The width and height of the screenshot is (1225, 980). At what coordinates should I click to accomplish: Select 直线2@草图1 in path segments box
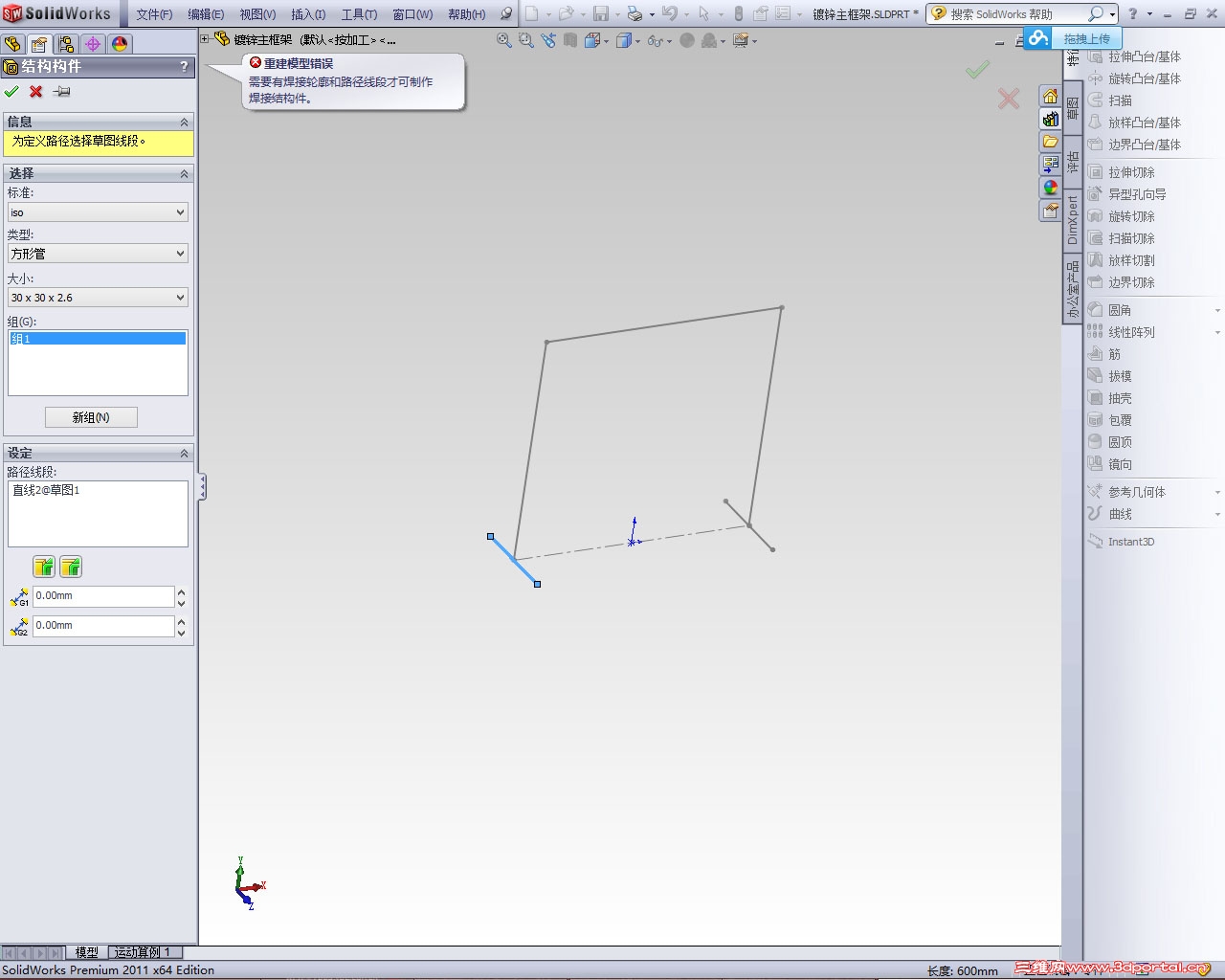click(x=46, y=490)
